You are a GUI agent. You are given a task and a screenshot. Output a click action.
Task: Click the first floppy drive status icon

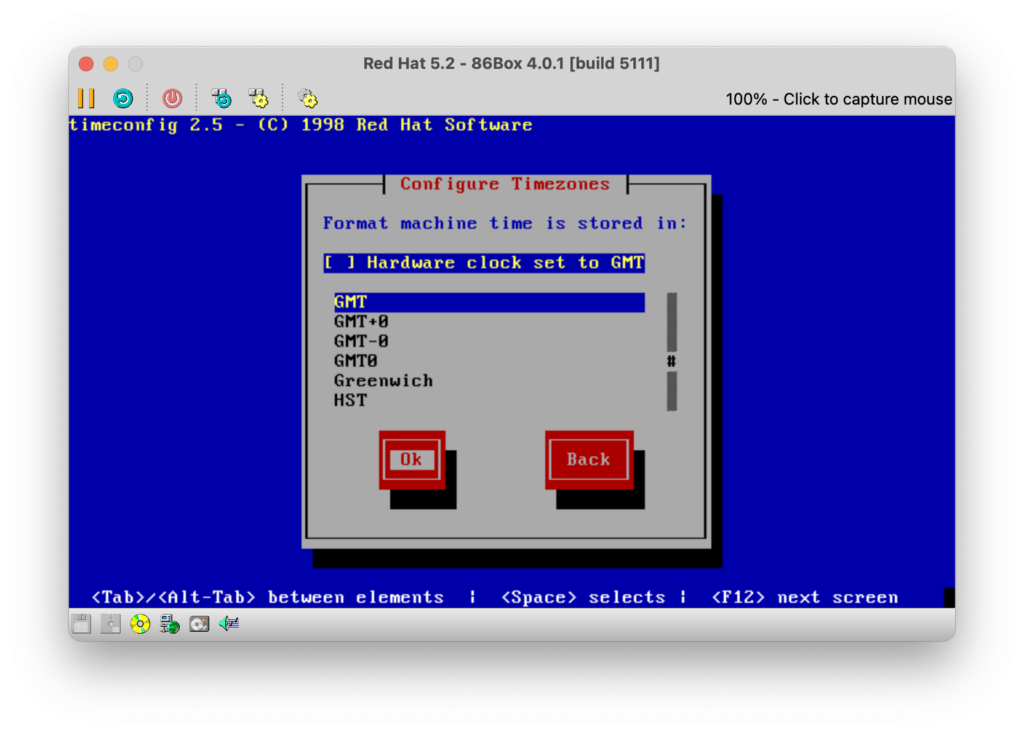(82, 624)
